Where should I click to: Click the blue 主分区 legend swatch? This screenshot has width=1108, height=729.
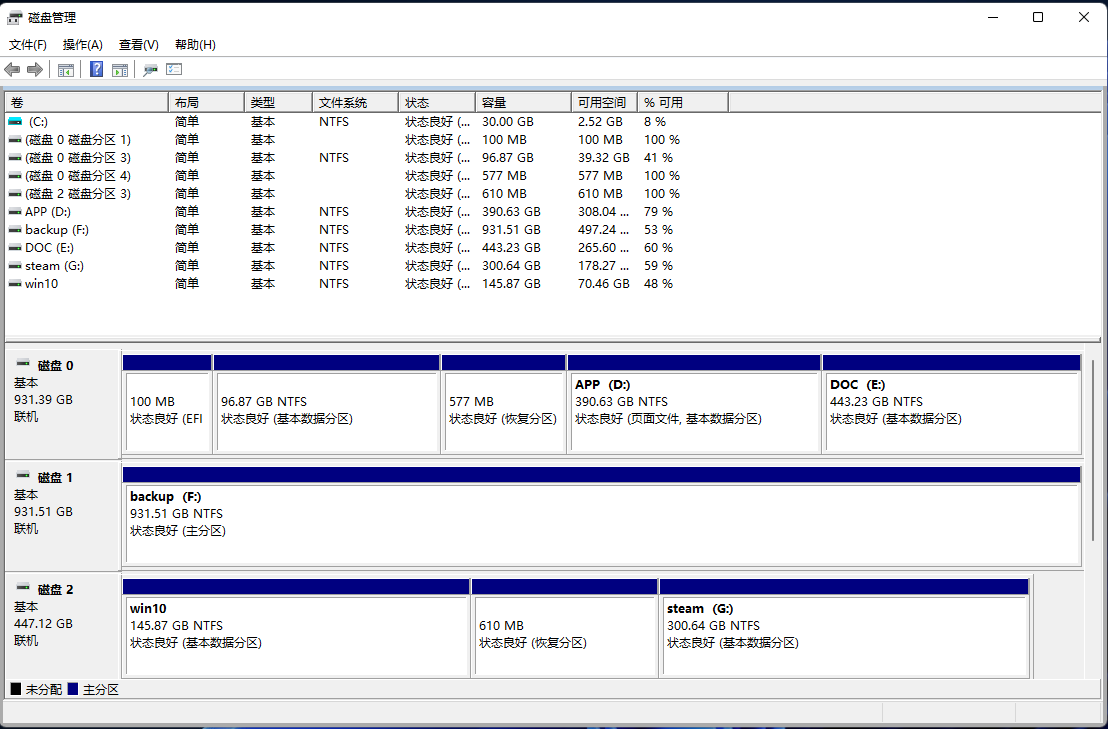point(73,690)
